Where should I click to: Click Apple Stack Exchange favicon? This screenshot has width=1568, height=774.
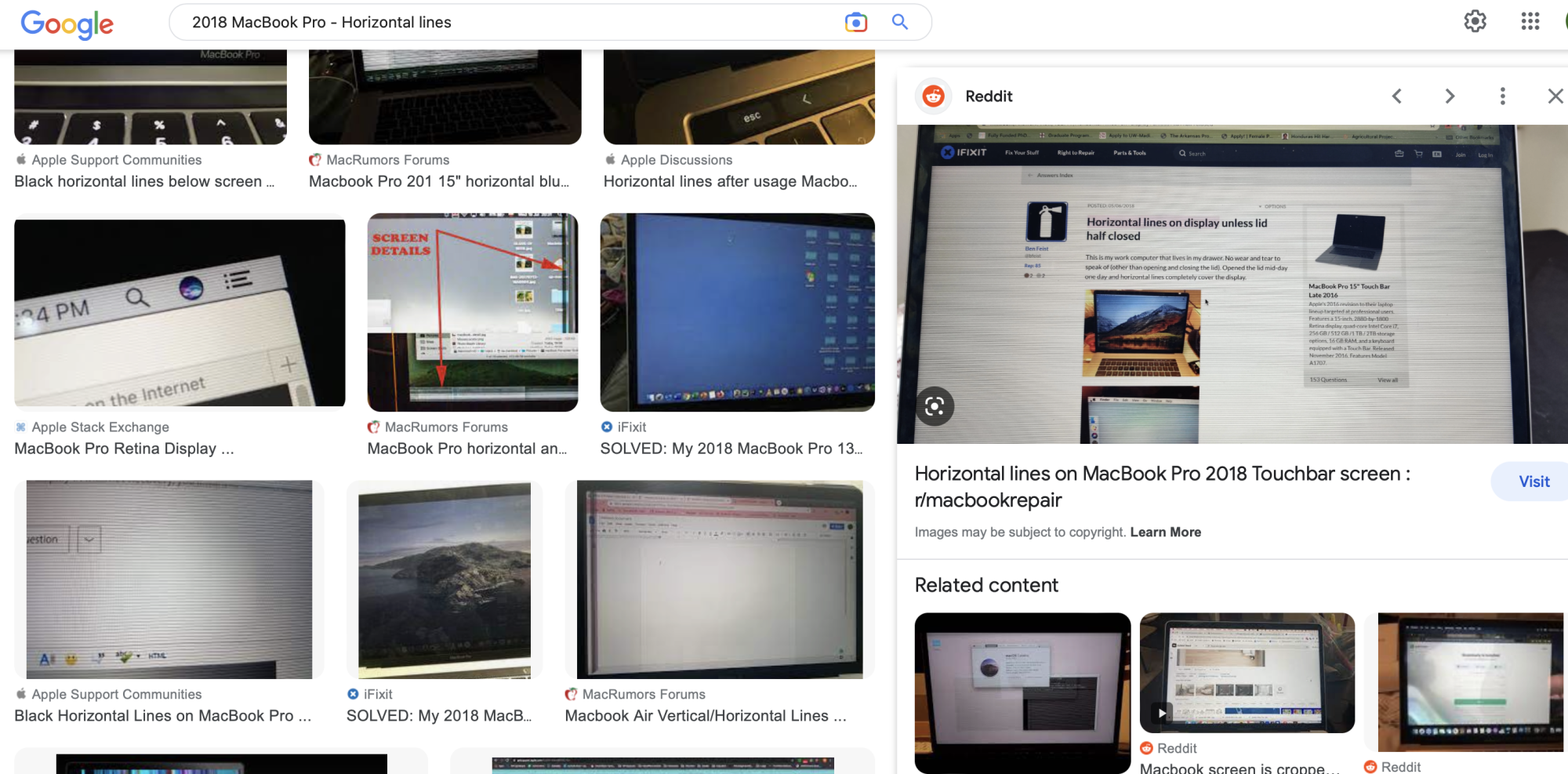click(x=21, y=427)
